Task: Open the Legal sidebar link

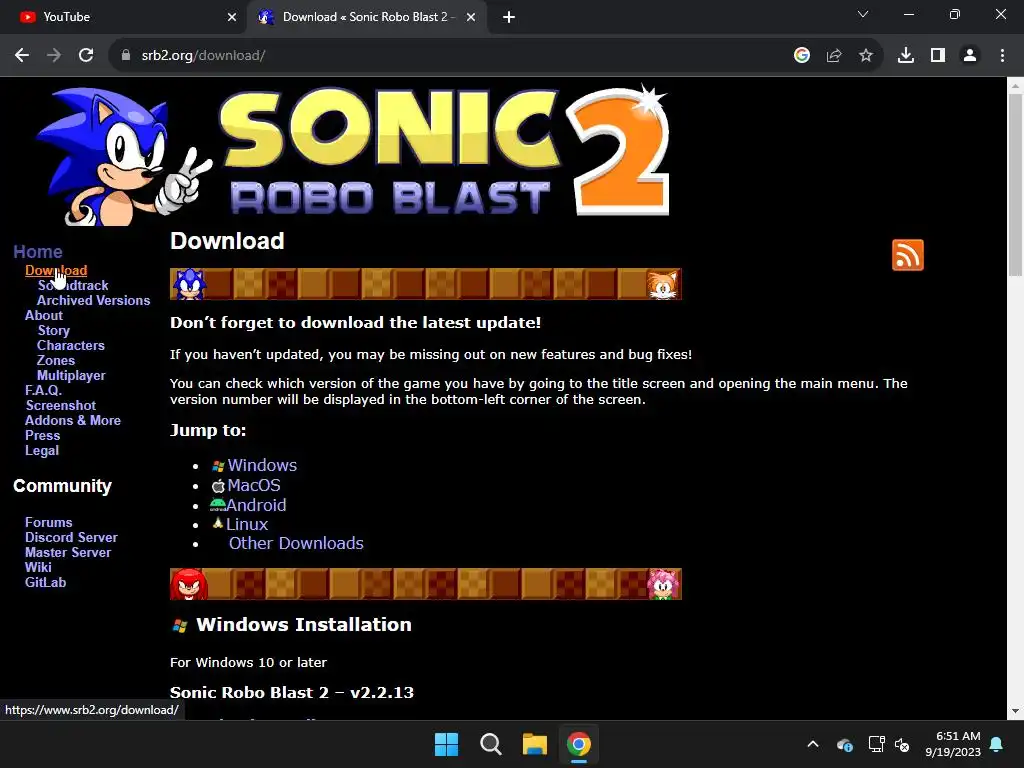Action: pyautogui.click(x=42, y=451)
